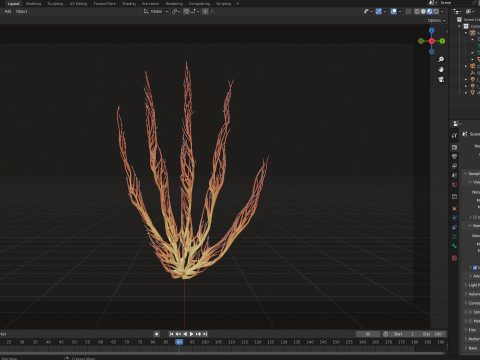The image size is (480, 360).
Task: Toggle proportional editing
Action: point(205,11)
